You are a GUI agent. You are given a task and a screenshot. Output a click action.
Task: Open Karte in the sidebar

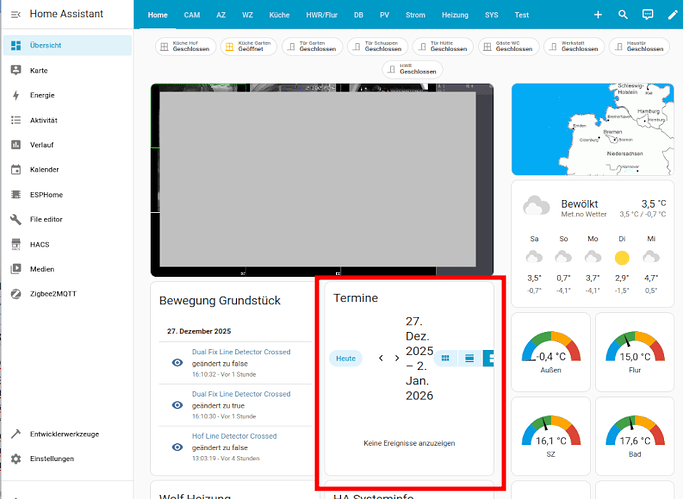(x=67, y=70)
